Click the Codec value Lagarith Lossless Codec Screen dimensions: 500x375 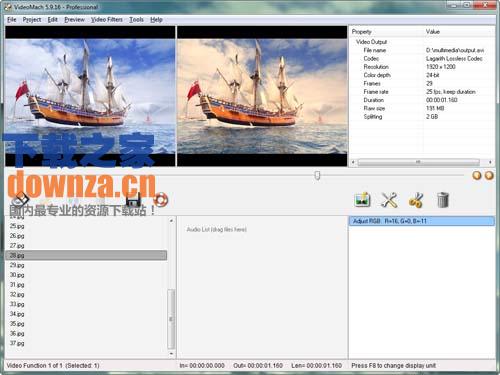point(454,59)
